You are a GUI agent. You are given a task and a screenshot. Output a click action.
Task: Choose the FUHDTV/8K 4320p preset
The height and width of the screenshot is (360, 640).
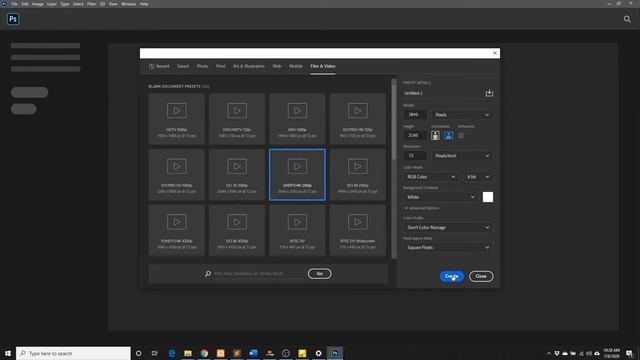coord(176,230)
